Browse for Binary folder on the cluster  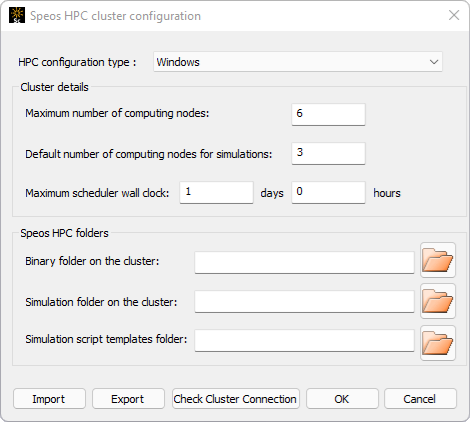(438, 260)
